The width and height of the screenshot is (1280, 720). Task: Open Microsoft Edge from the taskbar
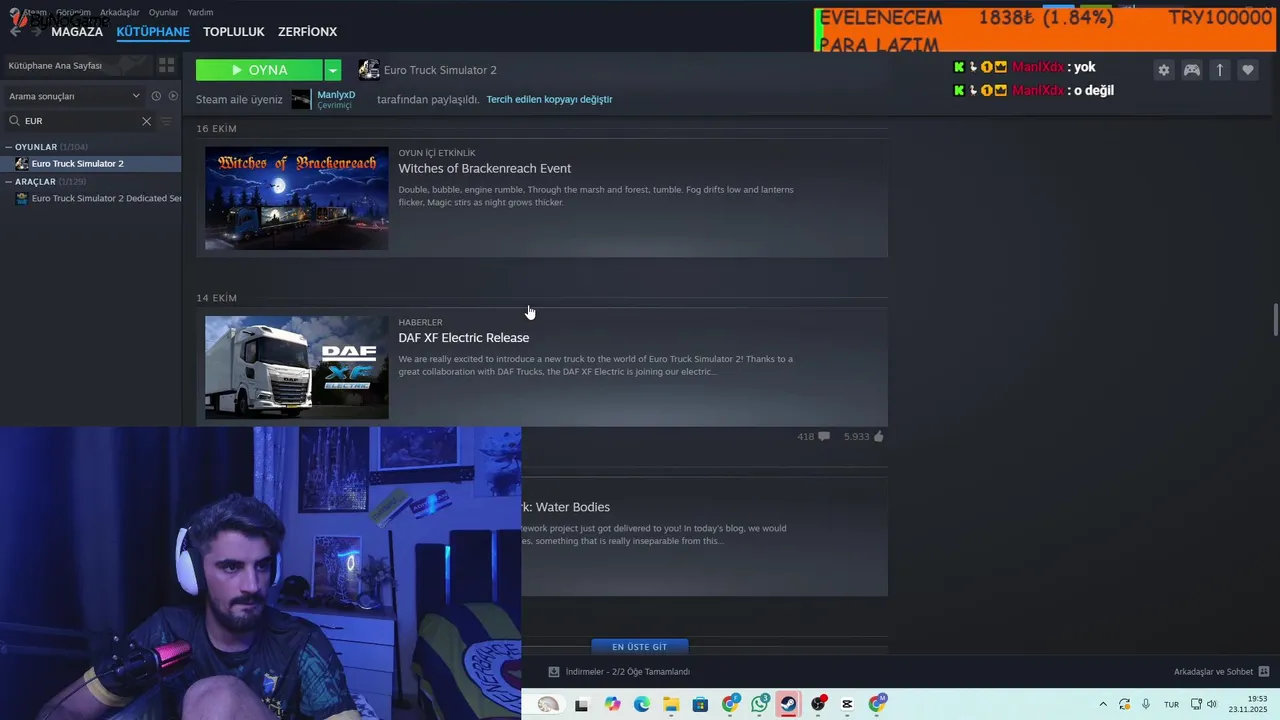pyautogui.click(x=642, y=704)
